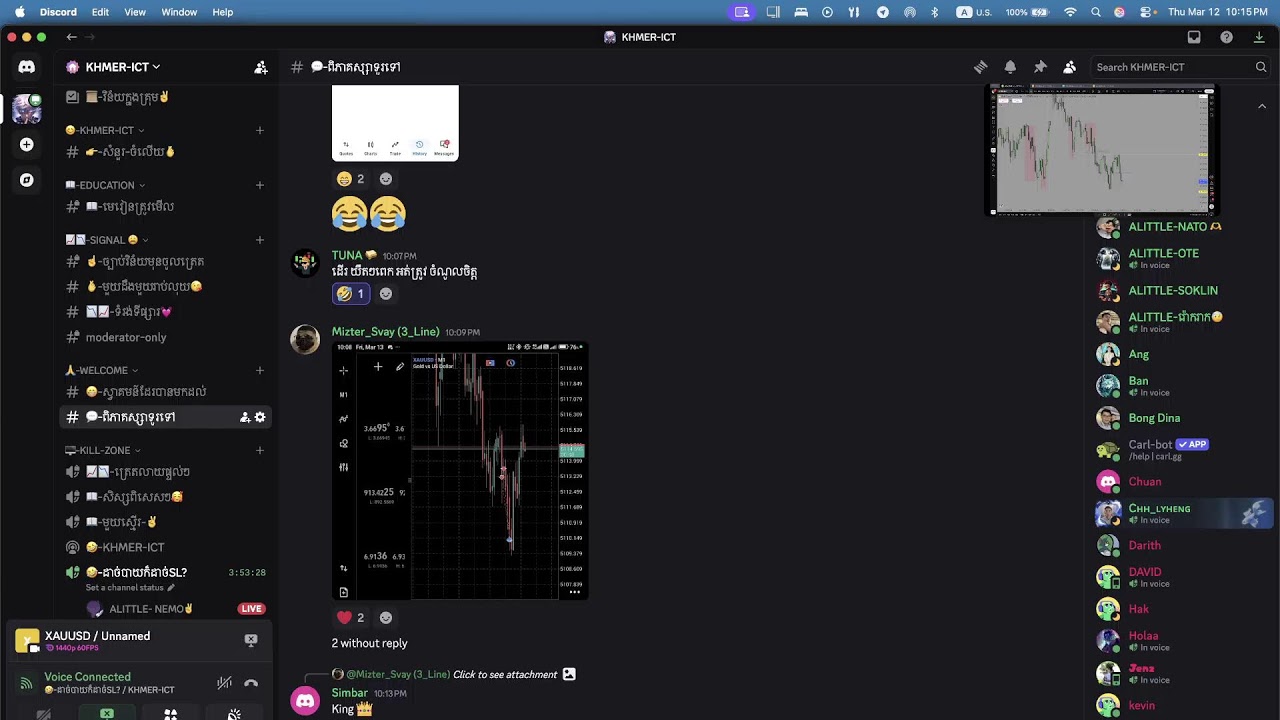Toggle screen sharing in voice controls
Image resolution: width=1280 pixels, height=720 pixels.
point(107,714)
